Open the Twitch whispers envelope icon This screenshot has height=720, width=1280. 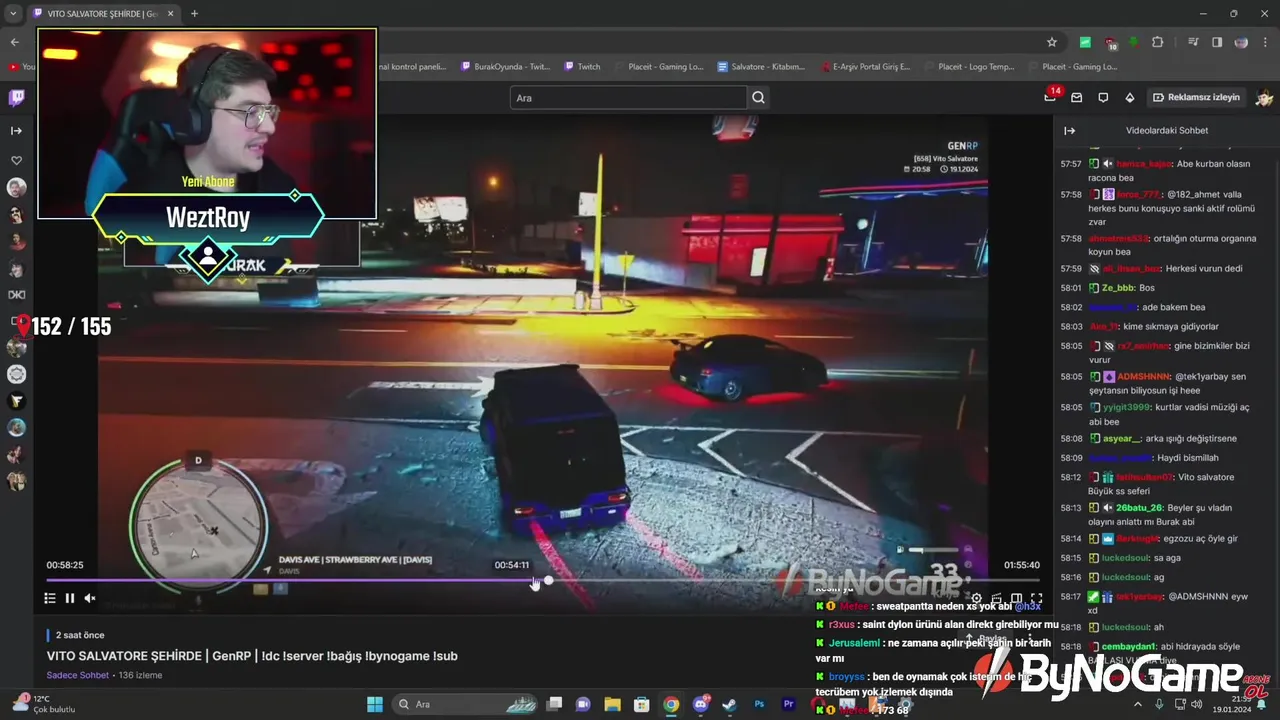tap(1077, 98)
